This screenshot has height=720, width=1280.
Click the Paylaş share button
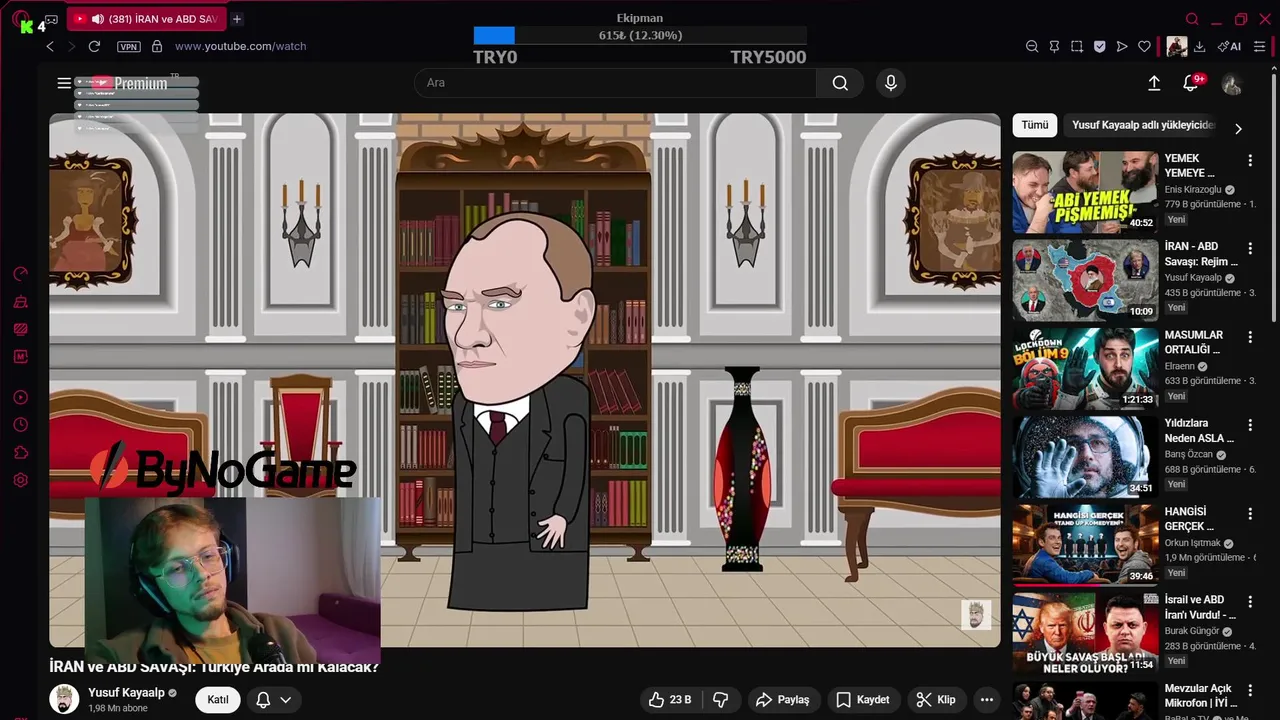(x=782, y=700)
